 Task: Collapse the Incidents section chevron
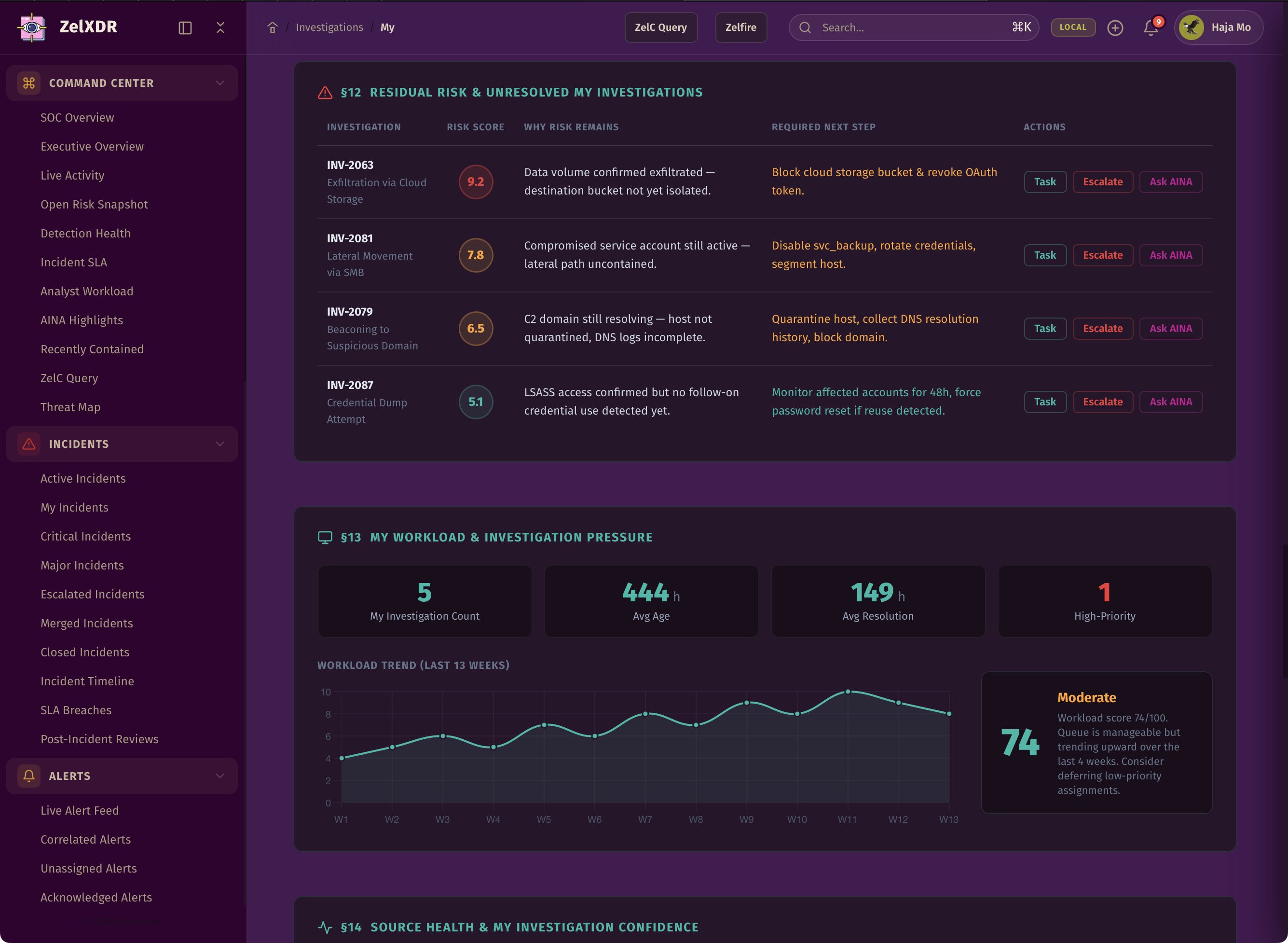219,444
